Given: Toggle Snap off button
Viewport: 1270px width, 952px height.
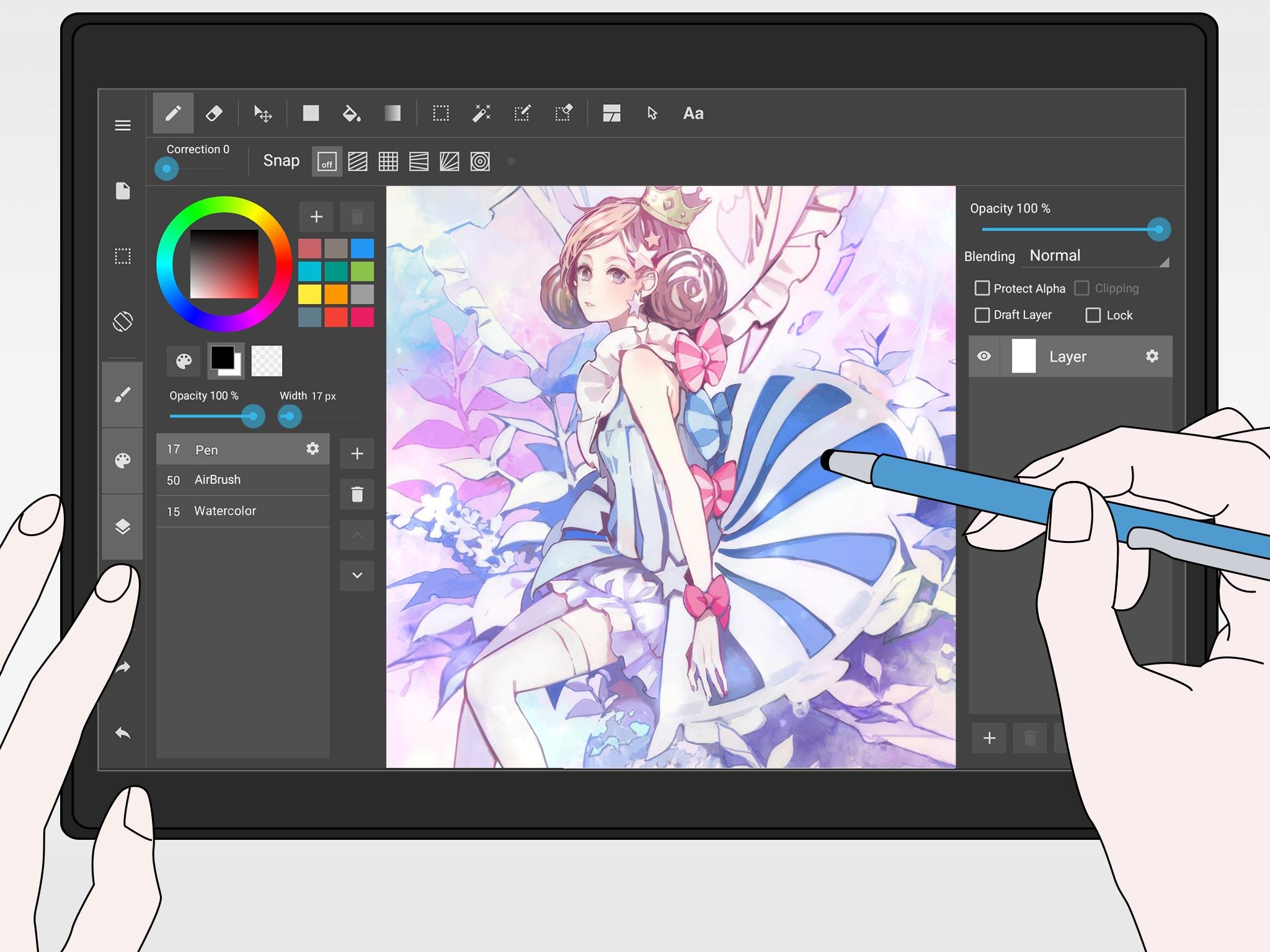Looking at the screenshot, I should 326,160.
